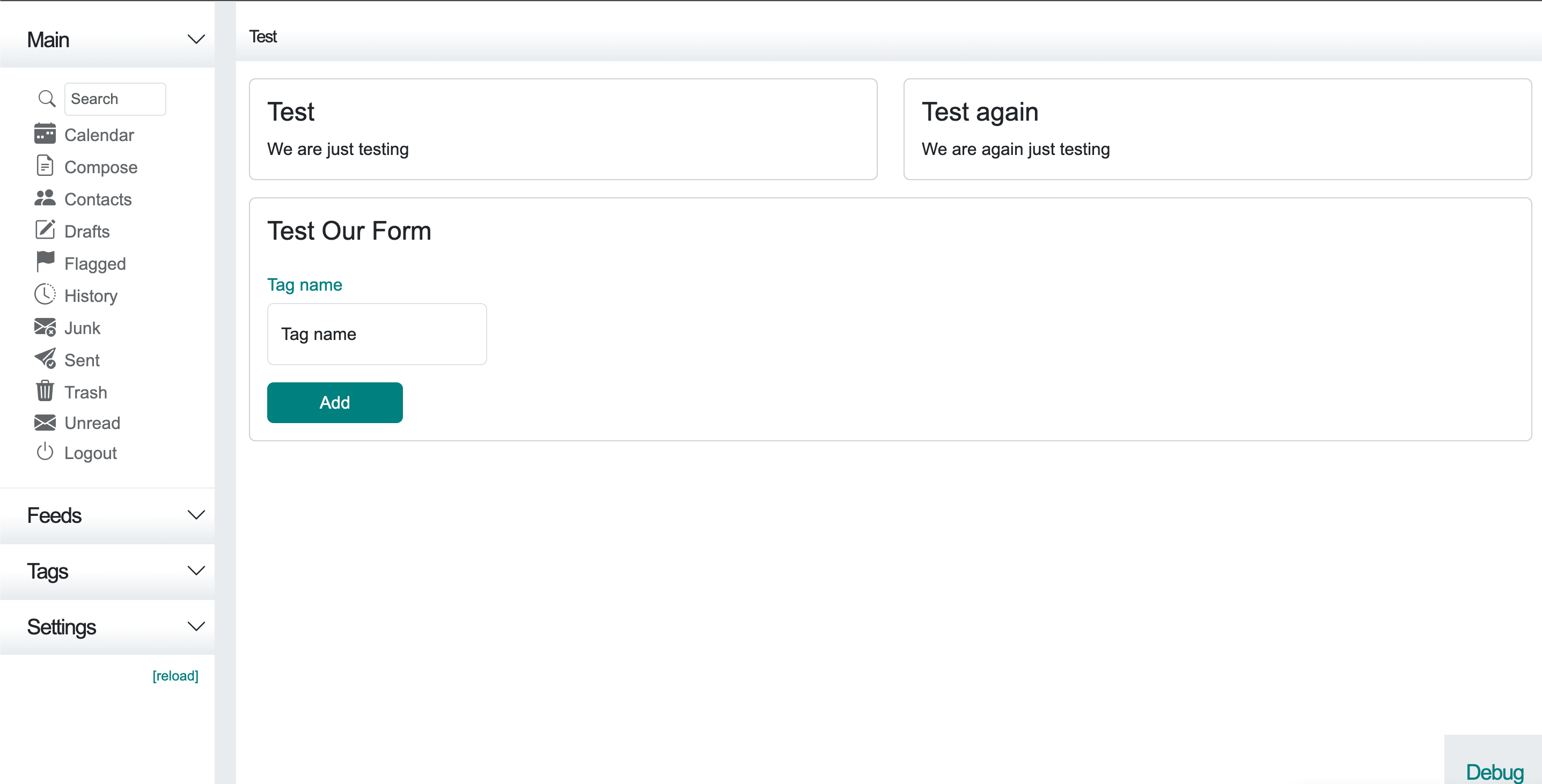
Task: Click the [reload] link
Action: point(175,676)
